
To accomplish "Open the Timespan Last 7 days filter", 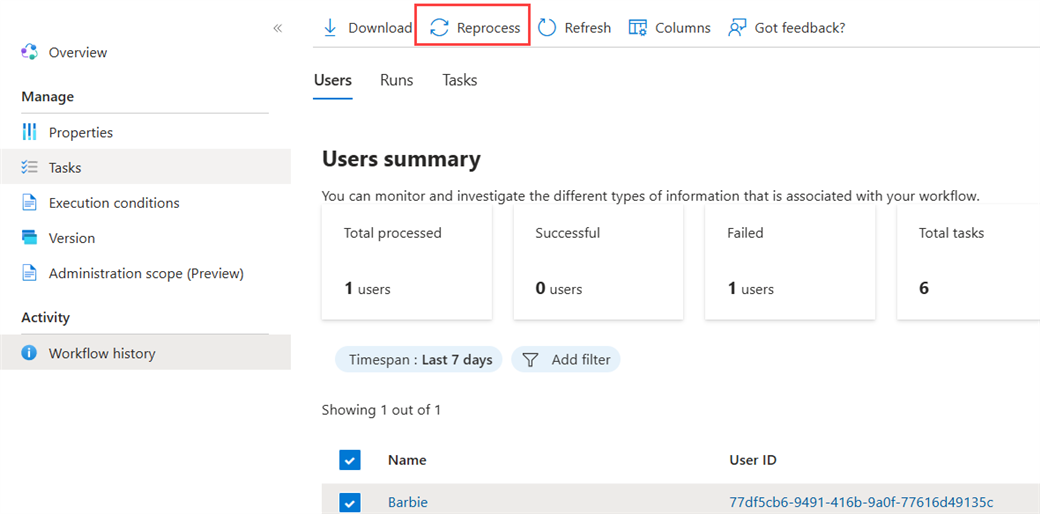I will [x=420, y=360].
